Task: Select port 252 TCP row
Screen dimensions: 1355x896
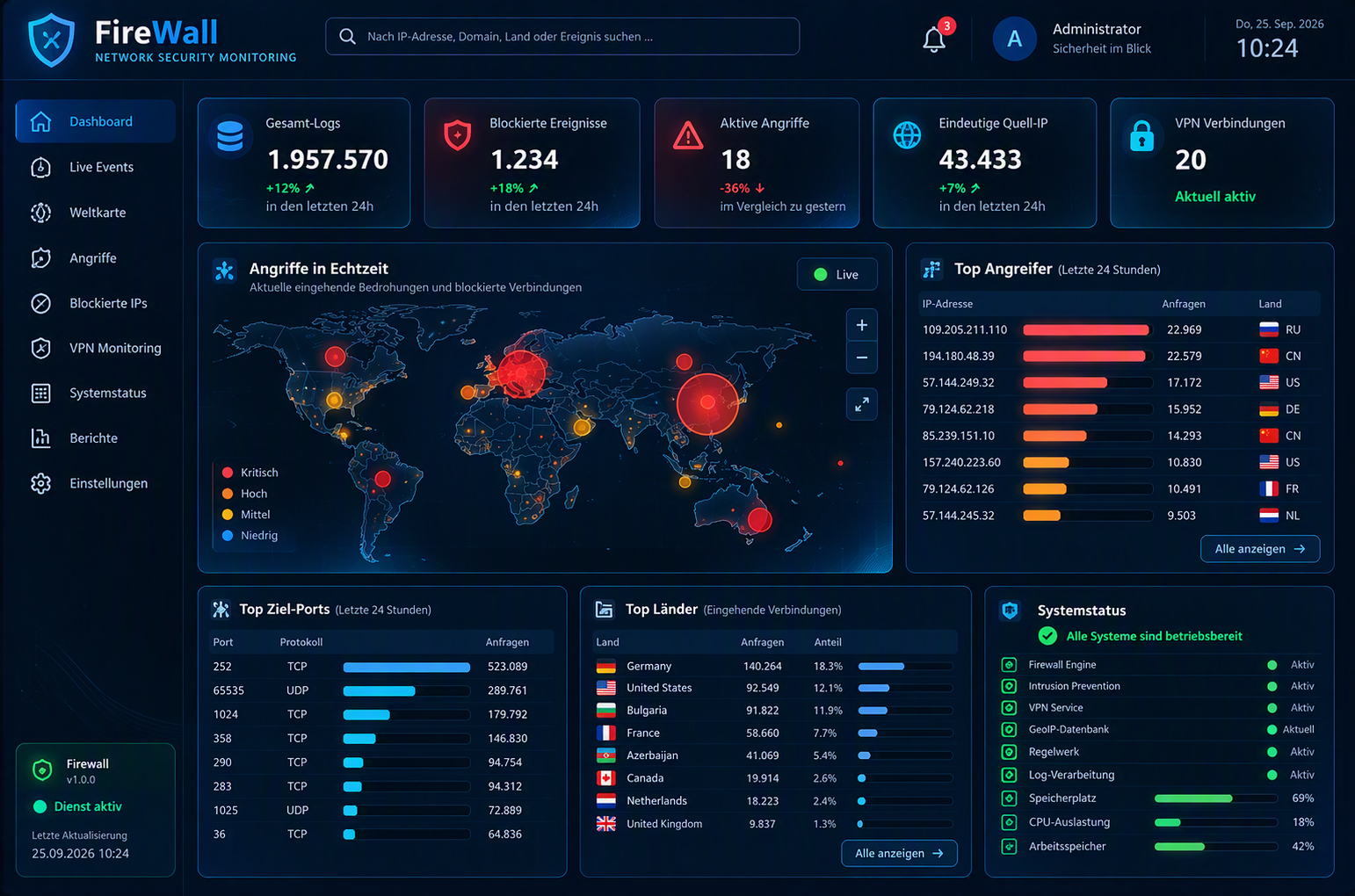Action: (382, 667)
